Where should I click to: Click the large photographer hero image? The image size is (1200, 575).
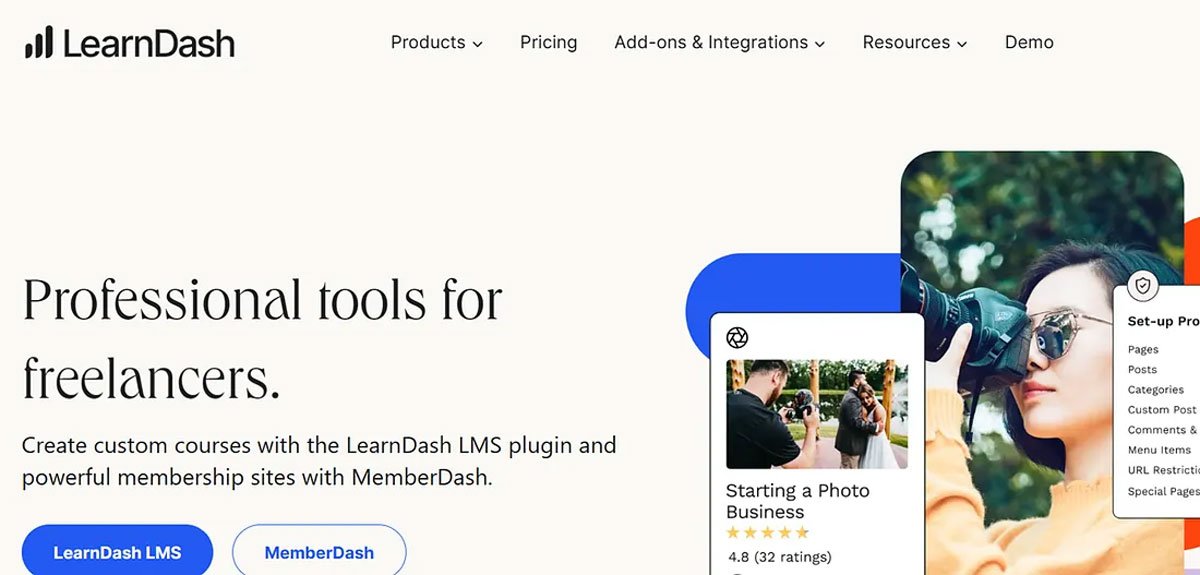click(1040, 362)
